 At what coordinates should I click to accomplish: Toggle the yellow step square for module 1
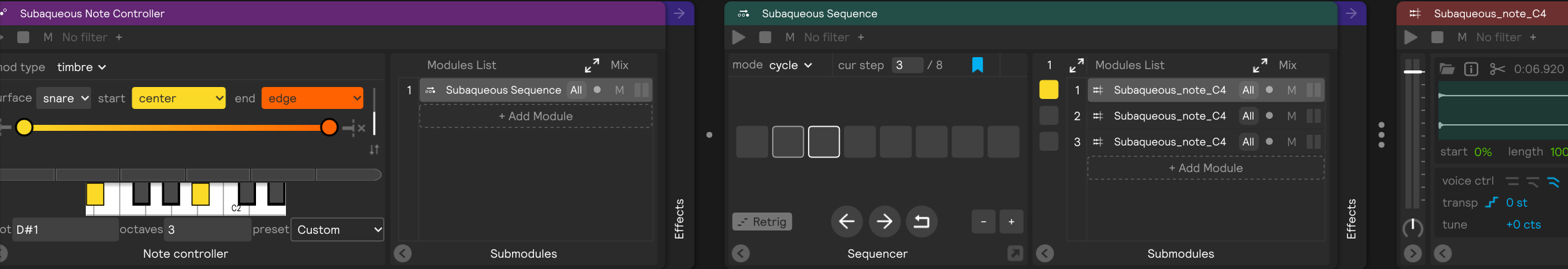(x=1049, y=90)
